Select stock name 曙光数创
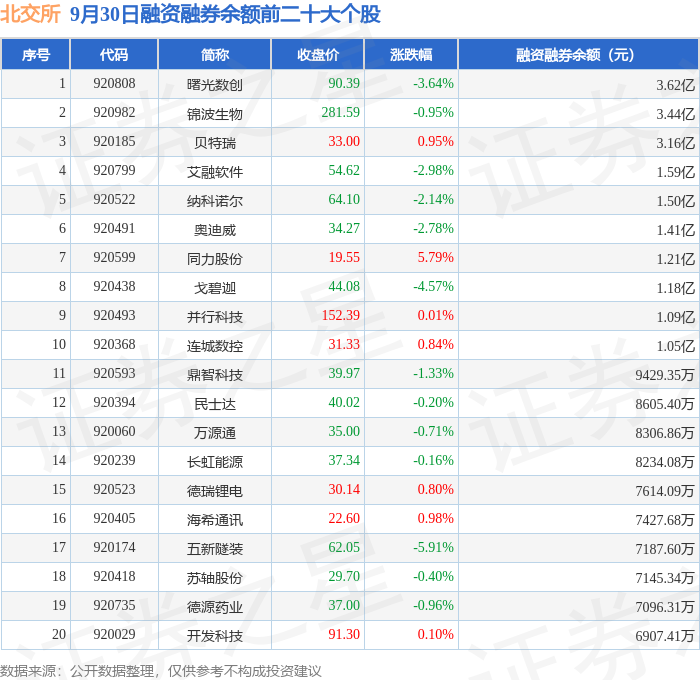Viewport: 700px width, 680px height. click(215, 84)
